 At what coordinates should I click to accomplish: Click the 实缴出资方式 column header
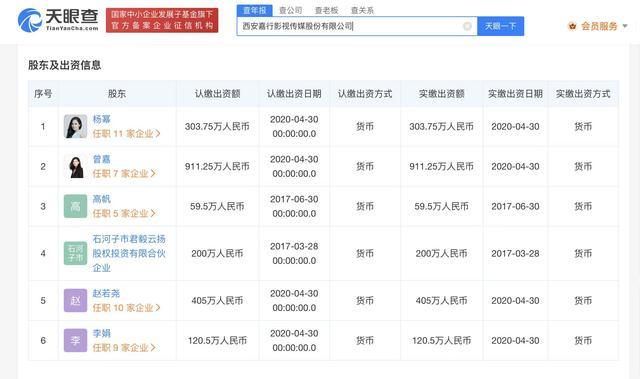coord(583,94)
